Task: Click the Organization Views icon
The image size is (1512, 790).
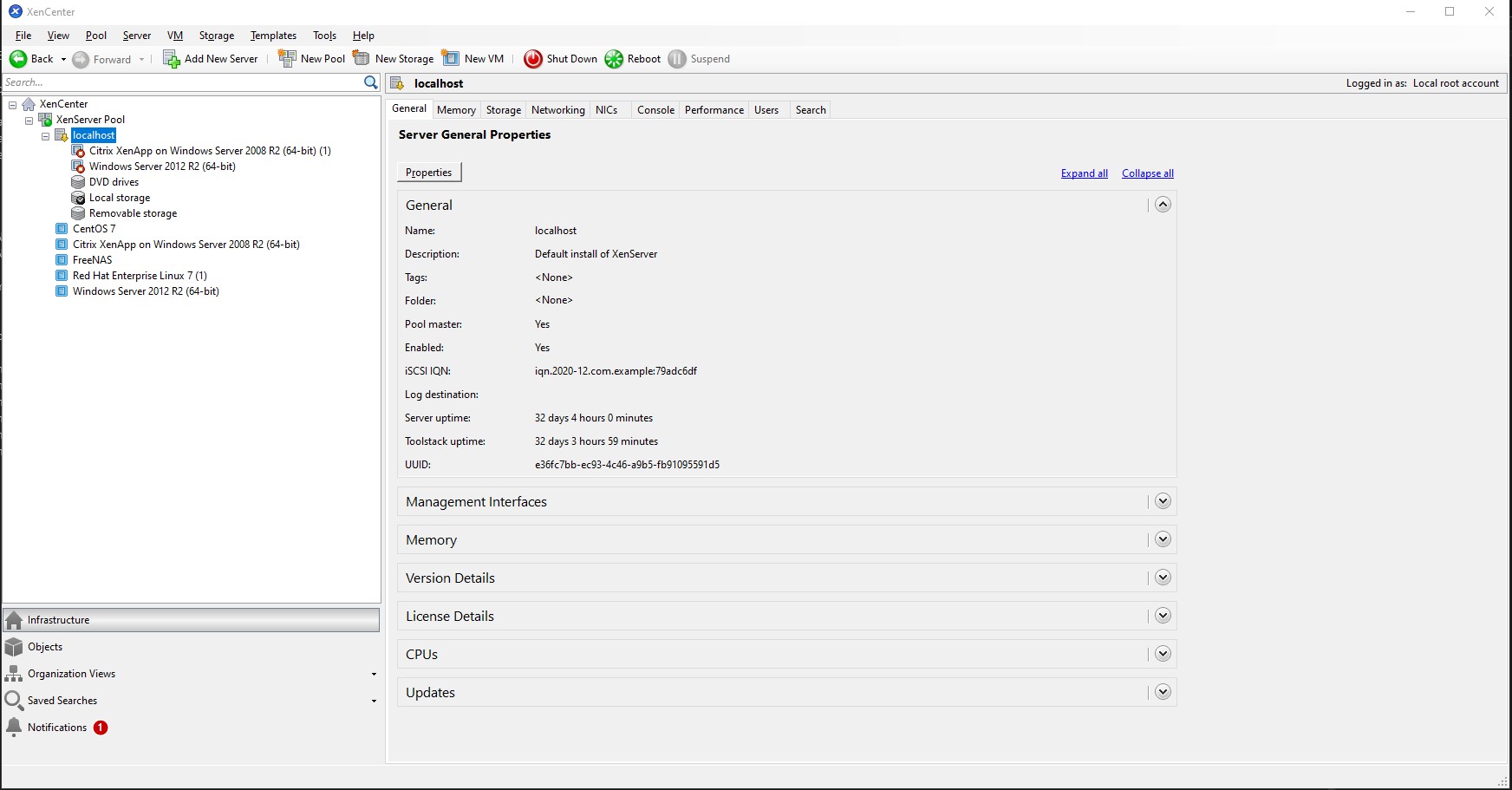Action: [14, 674]
